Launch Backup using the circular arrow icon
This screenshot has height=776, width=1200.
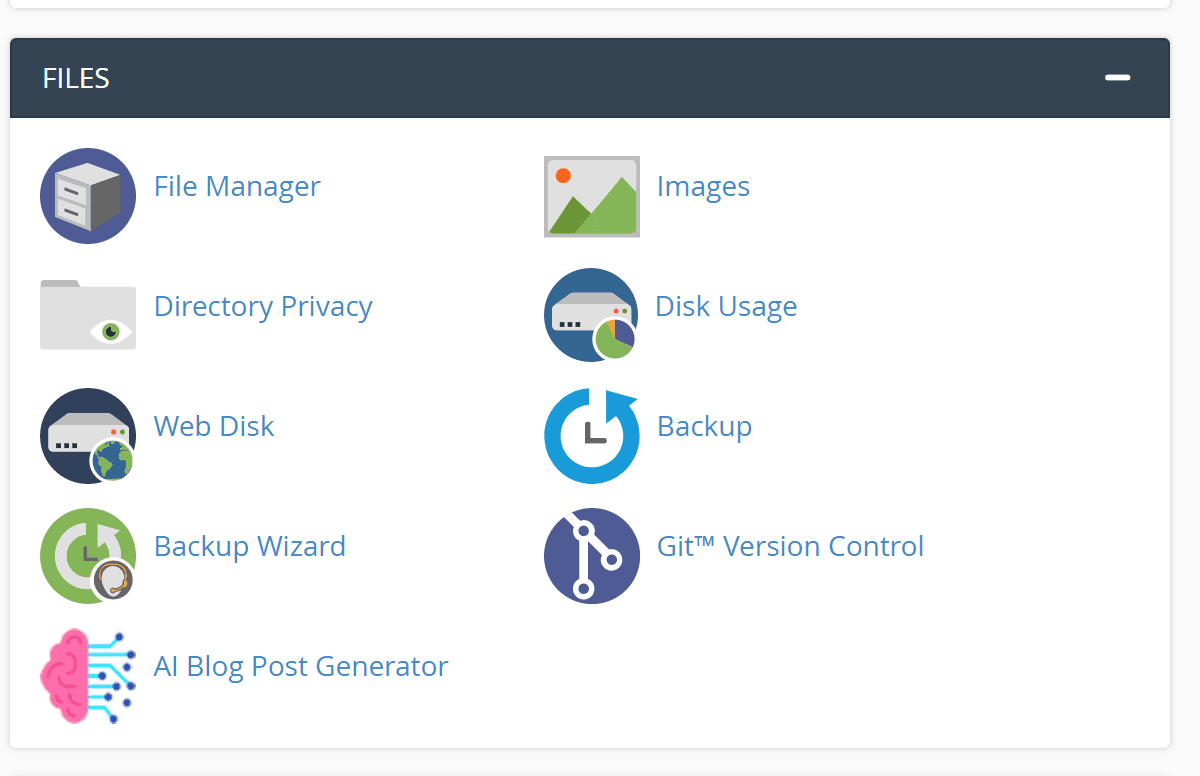591,435
